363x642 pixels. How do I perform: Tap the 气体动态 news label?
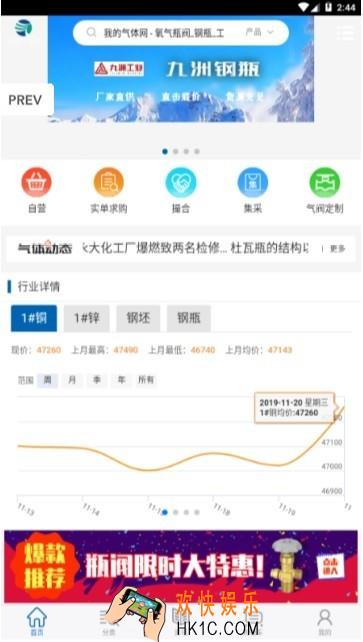[x=45, y=248]
